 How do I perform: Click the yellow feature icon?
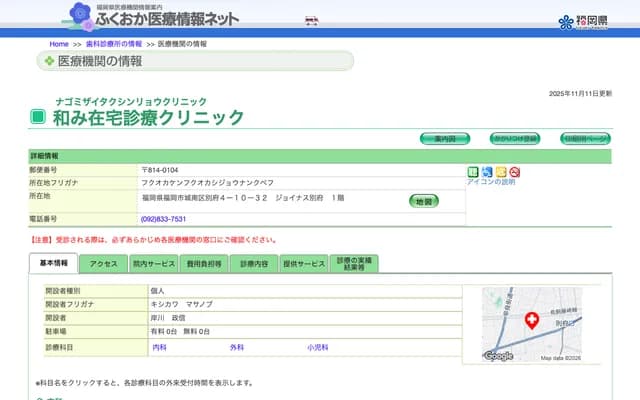[501, 172]
